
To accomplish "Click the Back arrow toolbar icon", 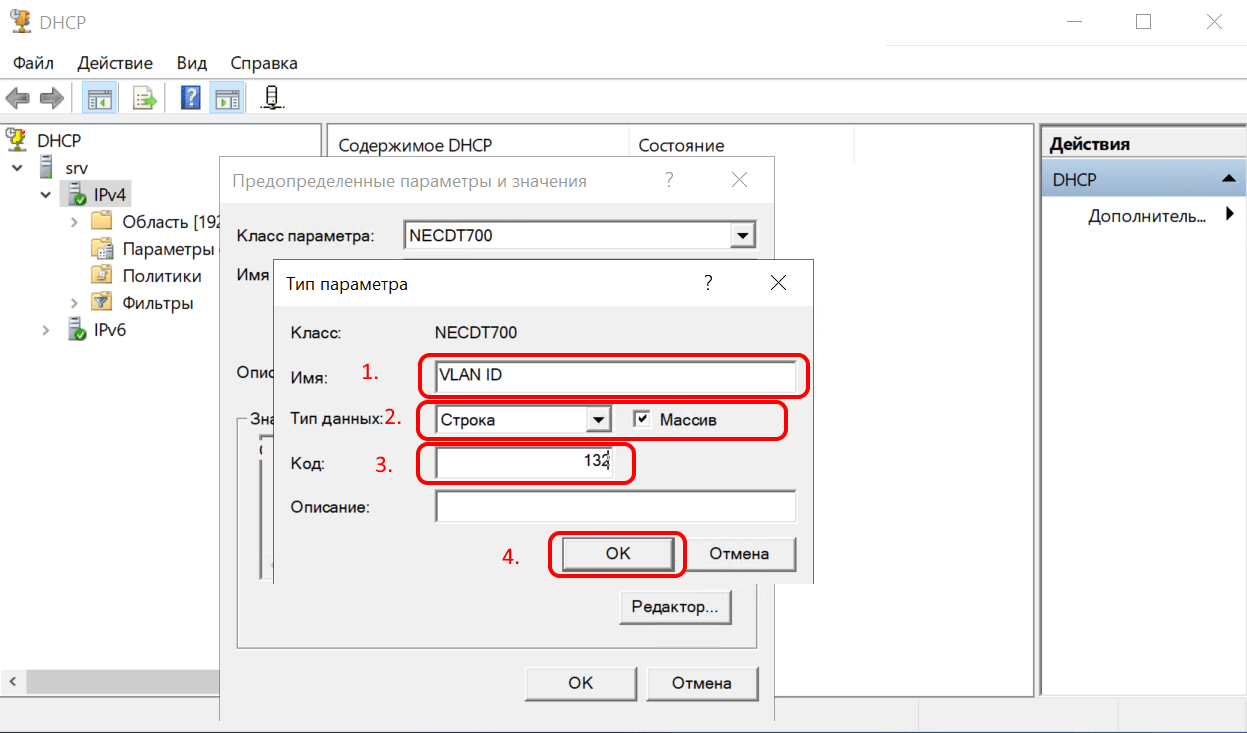I will coord(18,98).
